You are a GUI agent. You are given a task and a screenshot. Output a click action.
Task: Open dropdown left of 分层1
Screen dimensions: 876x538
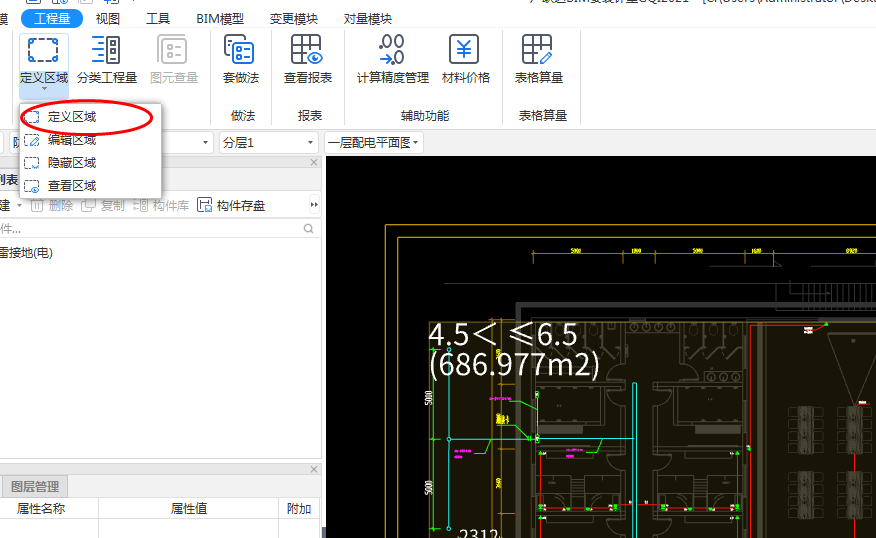205,143
